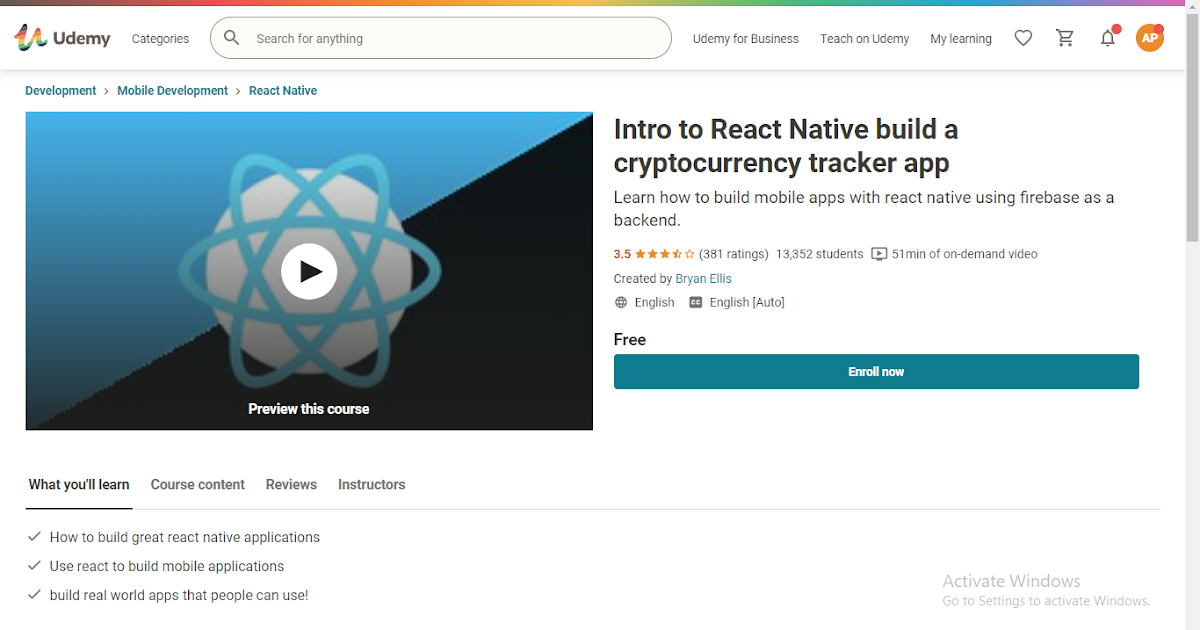Go to My learning

coord(961,38)
